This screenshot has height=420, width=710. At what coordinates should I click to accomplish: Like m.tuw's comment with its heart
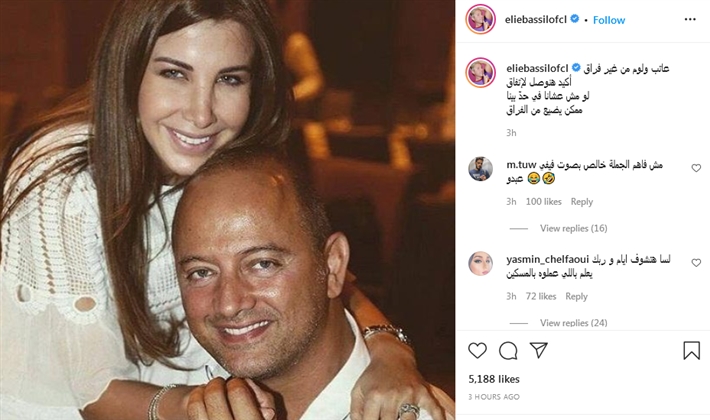(696, 168)
